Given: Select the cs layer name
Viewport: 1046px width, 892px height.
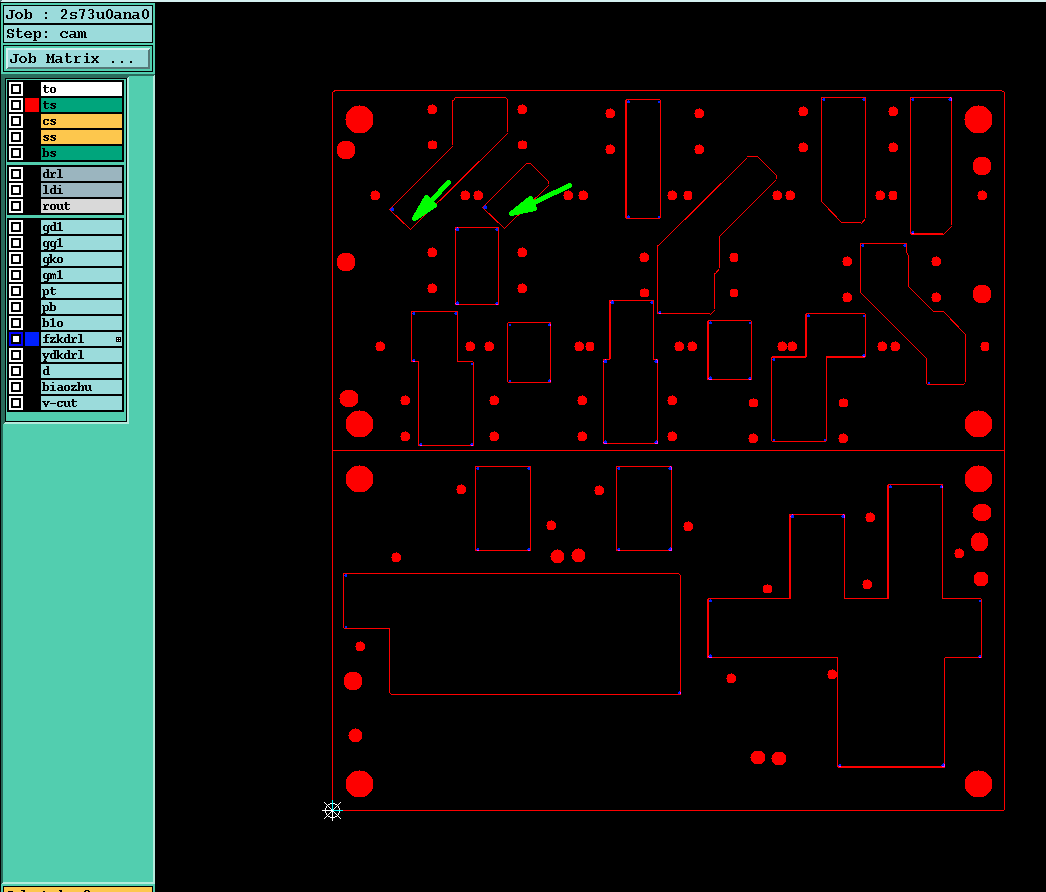Looking at the screenshot, I should click(x=82, y=121).
